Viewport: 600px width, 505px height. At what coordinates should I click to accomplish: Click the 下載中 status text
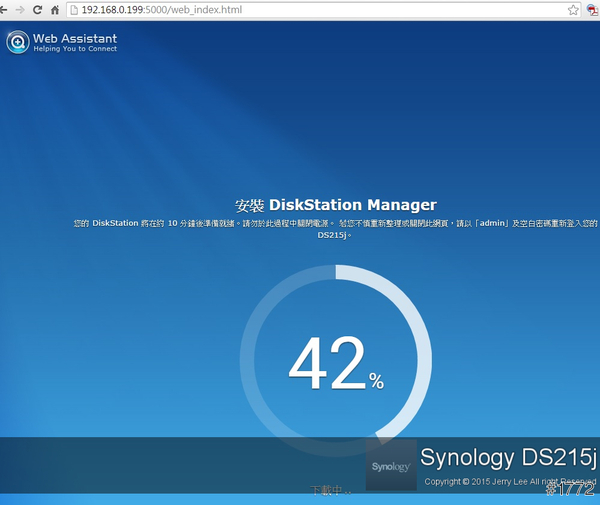[329, 491]
